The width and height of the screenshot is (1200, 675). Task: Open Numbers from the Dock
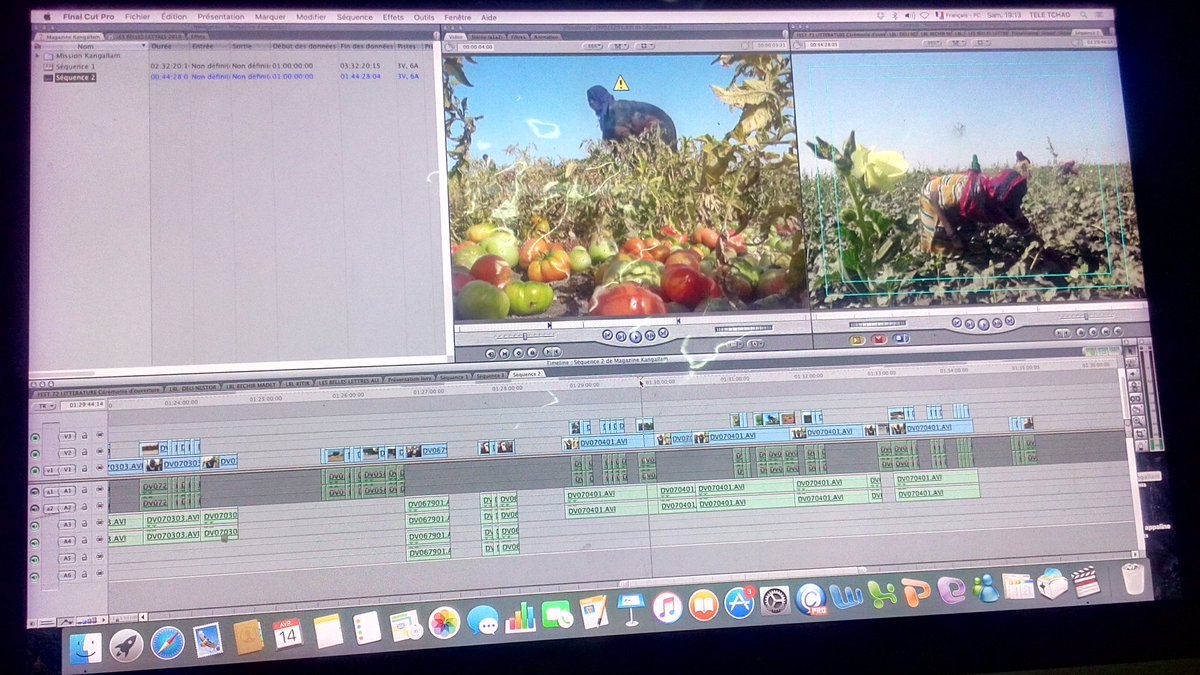pyautogui.click(x=520, y=617)
